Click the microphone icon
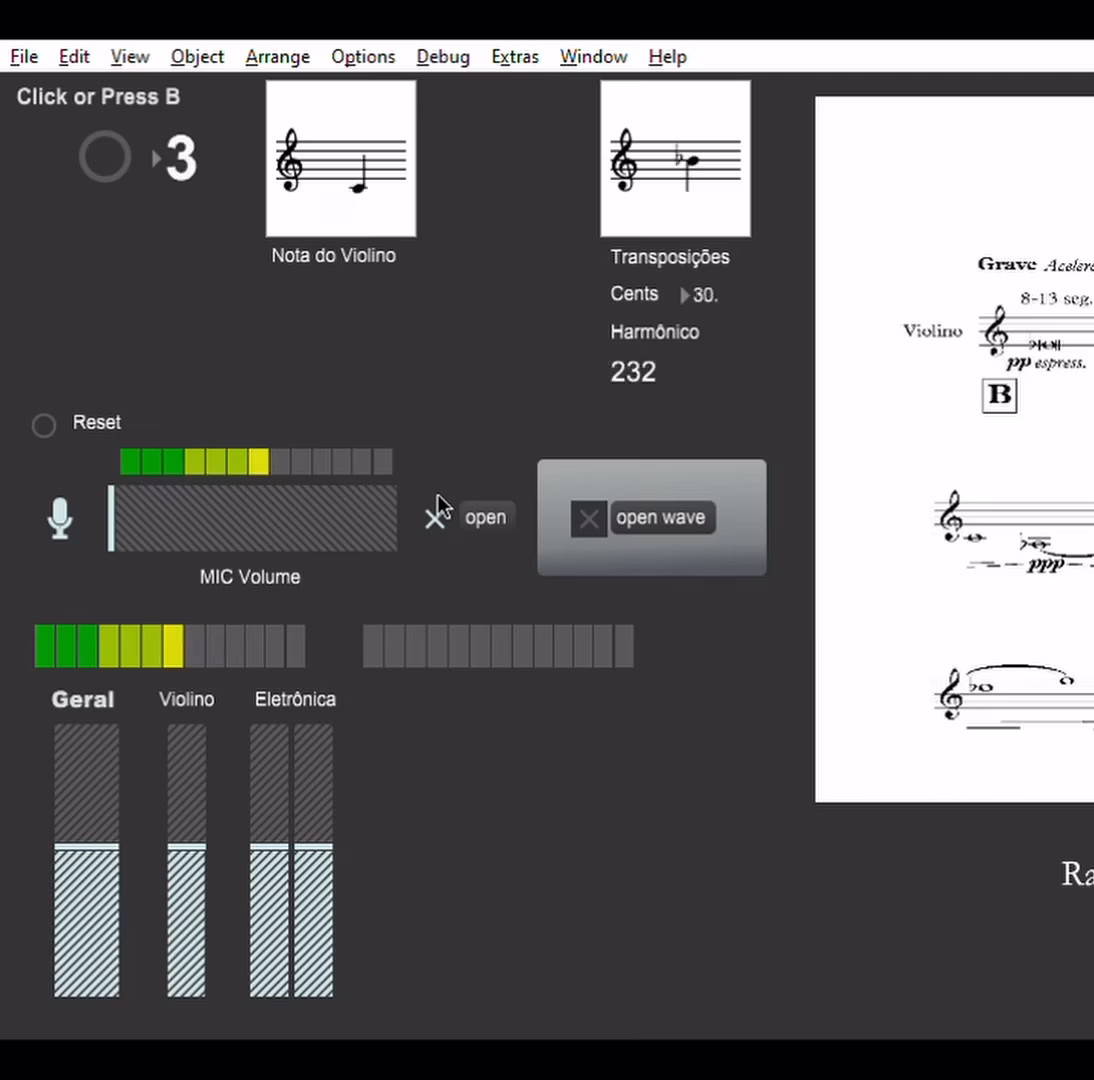This screenshot has height=1080, width=1094. coord(60,518)
